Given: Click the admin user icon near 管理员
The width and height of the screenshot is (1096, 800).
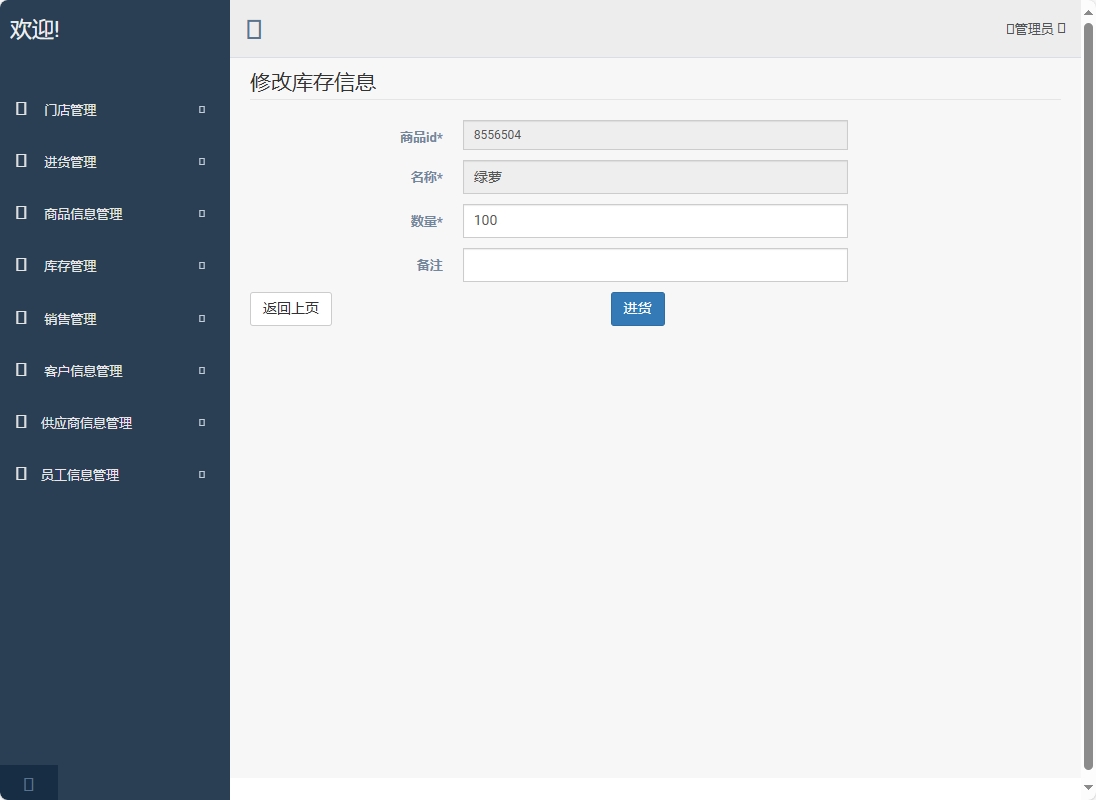Looking at the screenshot, I should point(1009,28).
